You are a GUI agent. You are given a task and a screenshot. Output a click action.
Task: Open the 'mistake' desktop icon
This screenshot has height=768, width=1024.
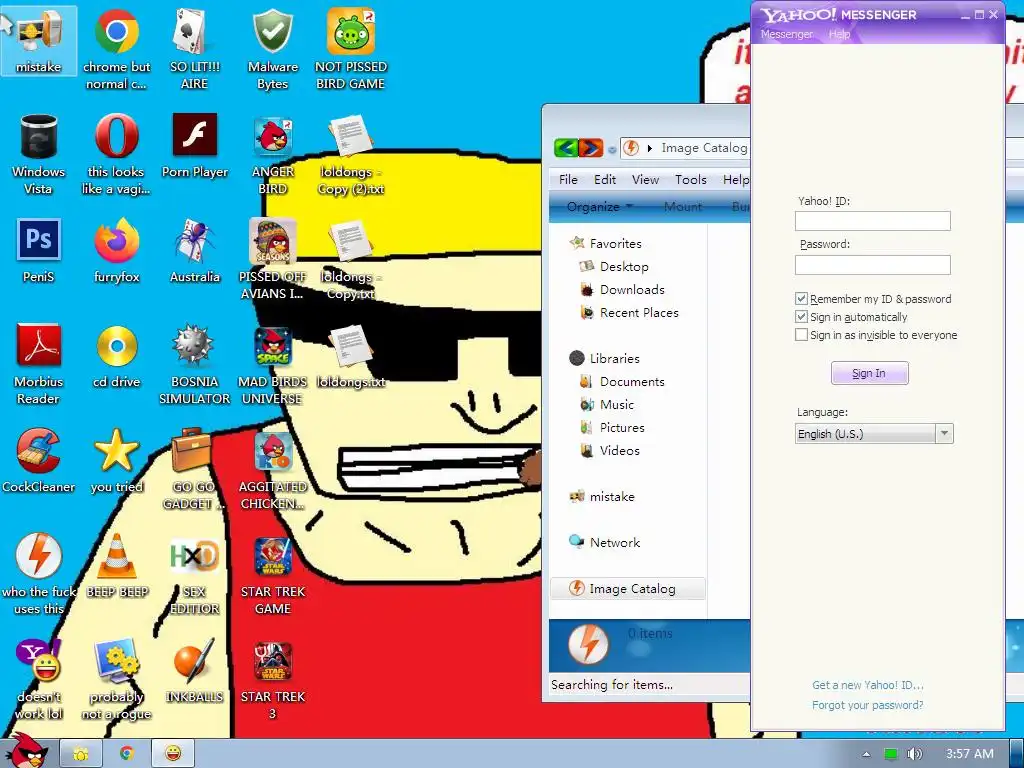pyautogui.click(x=39, y=41)
